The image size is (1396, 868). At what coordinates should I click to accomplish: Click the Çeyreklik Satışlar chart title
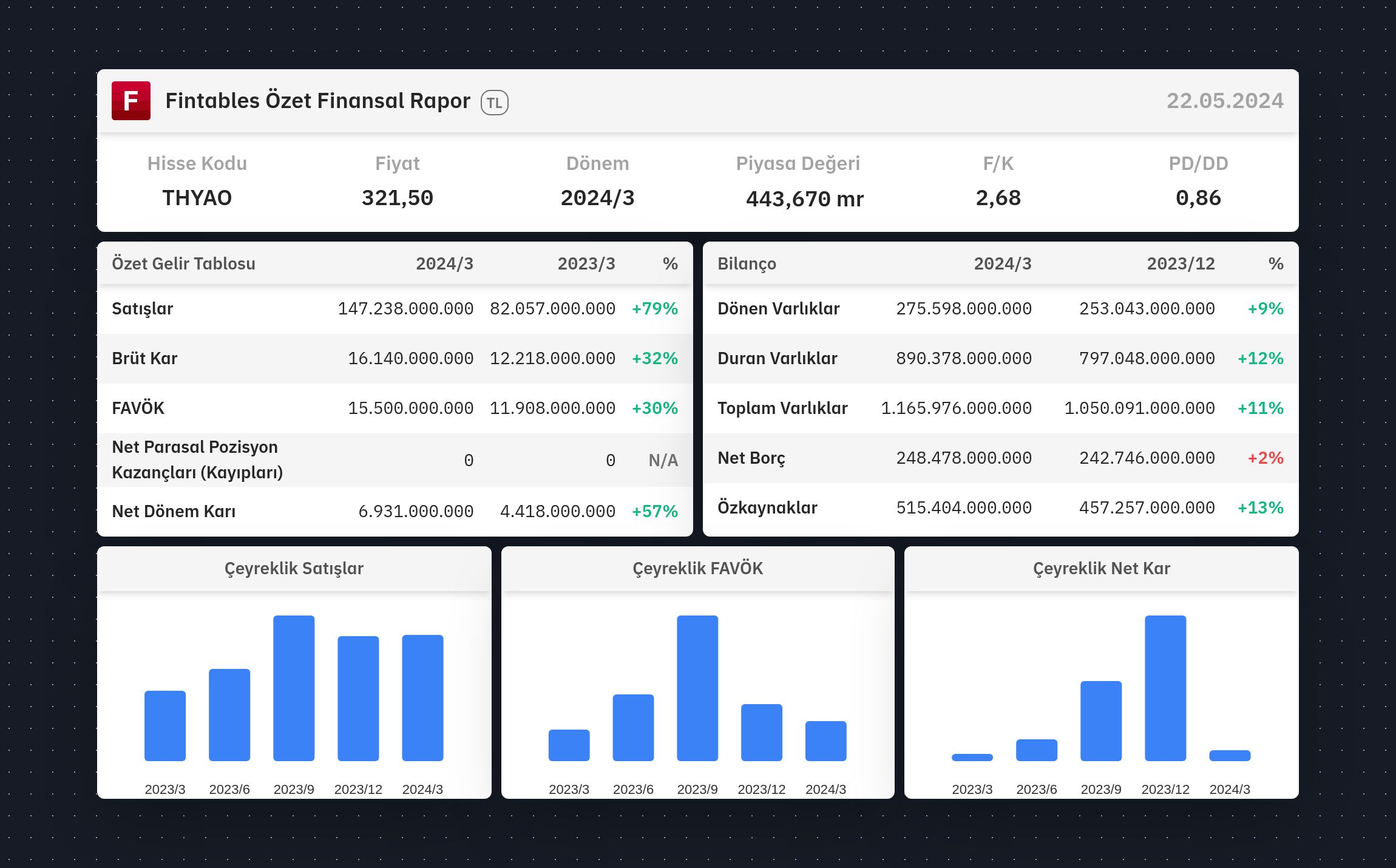pyautogui.click(x=294, y=569)
